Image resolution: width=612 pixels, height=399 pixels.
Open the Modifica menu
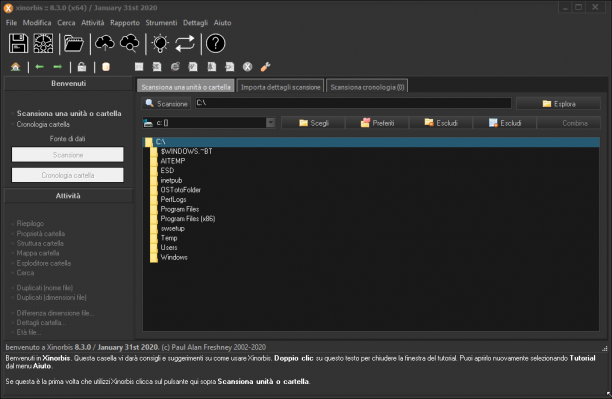(x=37, y=23)
